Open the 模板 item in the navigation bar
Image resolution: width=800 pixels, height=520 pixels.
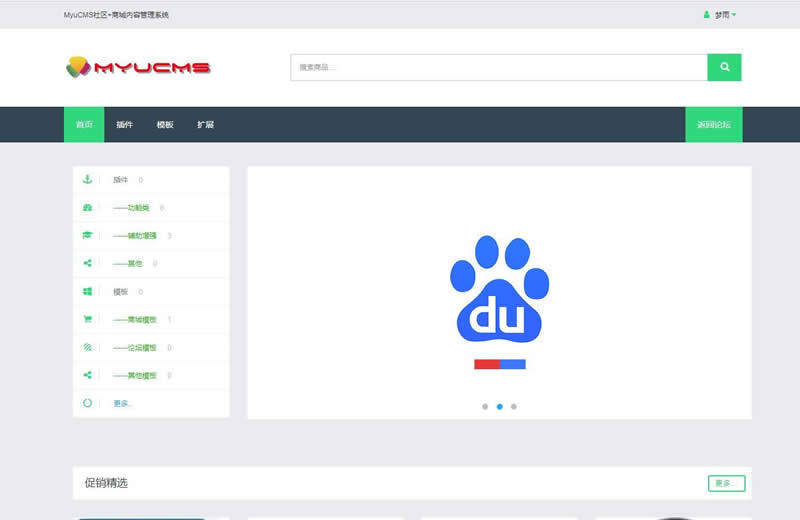click(x=165, y=125)
